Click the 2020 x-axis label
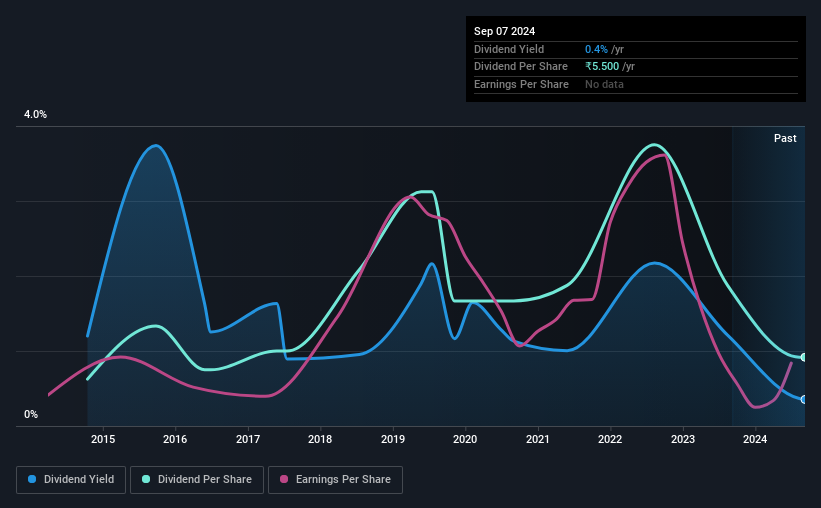The width and height of the screenshot is (821, 508). pyautogui.click(x=465, y=439)
